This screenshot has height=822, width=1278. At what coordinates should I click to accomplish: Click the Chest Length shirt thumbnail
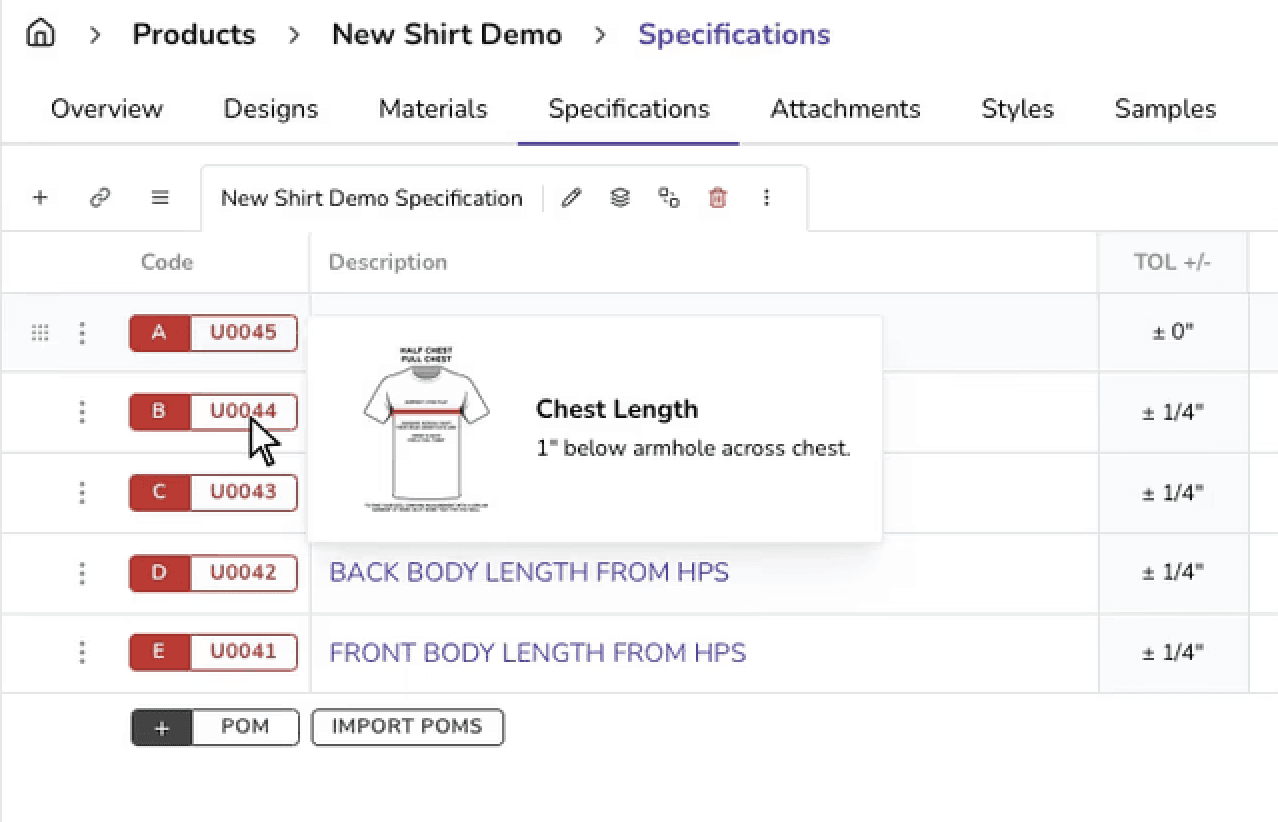(426, 429)
